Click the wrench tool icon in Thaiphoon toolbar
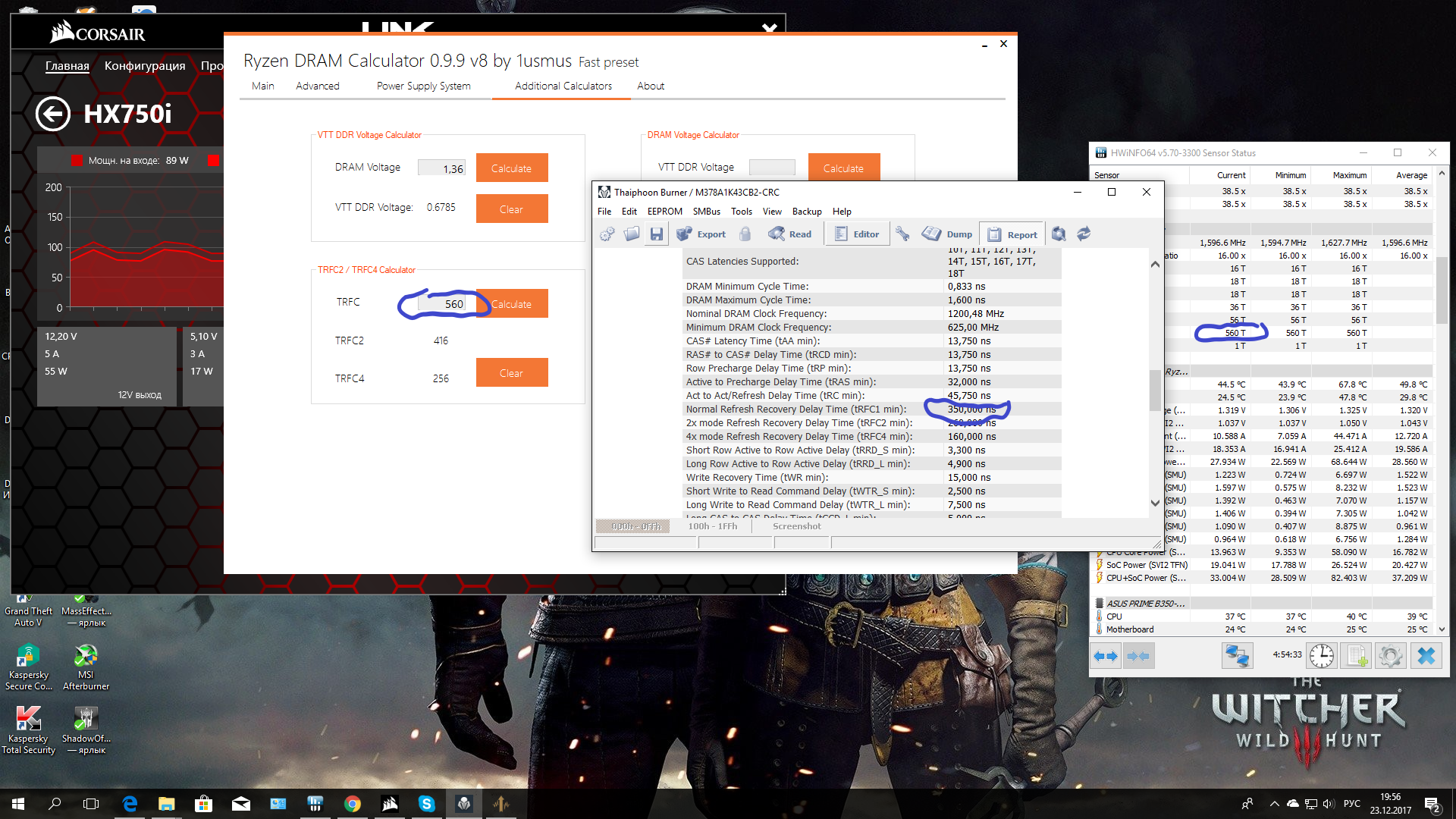 902,234
